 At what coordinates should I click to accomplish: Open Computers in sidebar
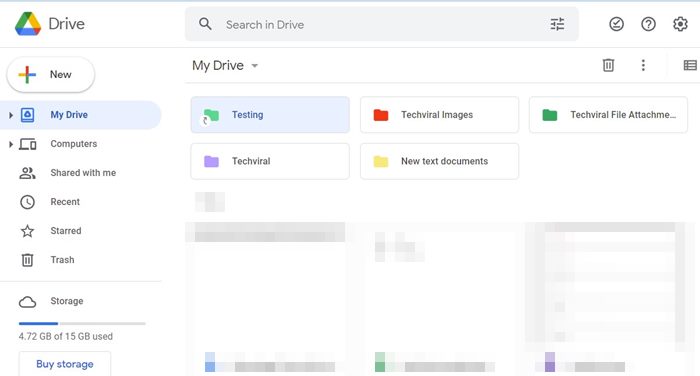pos(81,144)
